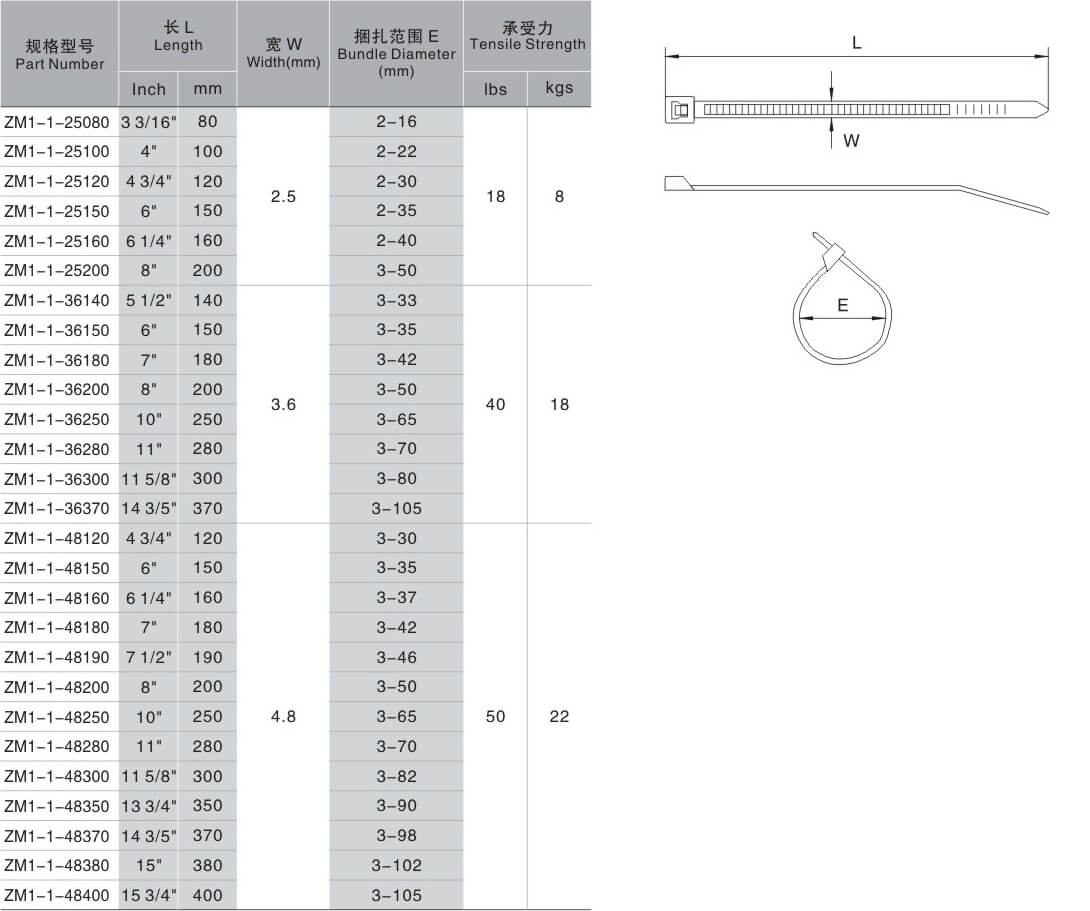Click the 3 3/16" inch length cell

[148, 122]
